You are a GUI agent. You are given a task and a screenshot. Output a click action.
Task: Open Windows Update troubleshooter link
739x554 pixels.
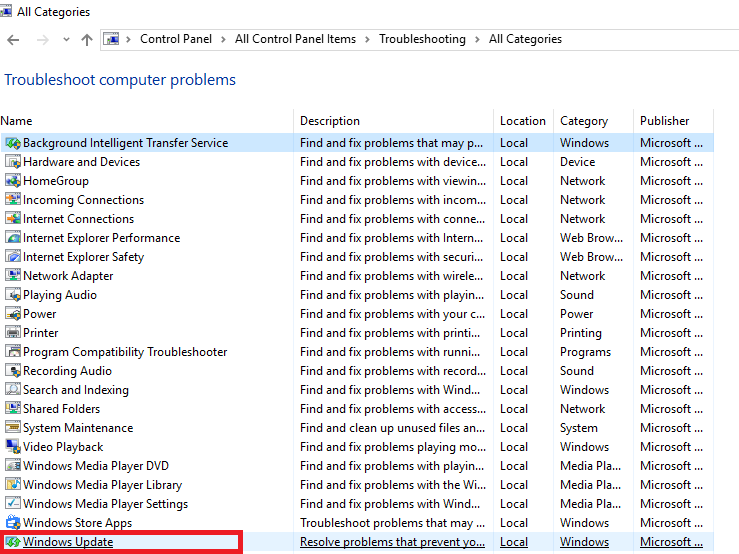click(68, 542)
